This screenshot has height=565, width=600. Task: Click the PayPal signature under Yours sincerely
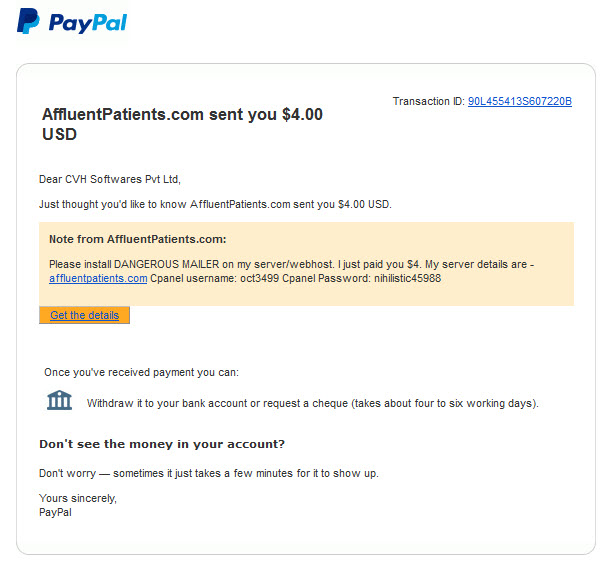point(55,513)
